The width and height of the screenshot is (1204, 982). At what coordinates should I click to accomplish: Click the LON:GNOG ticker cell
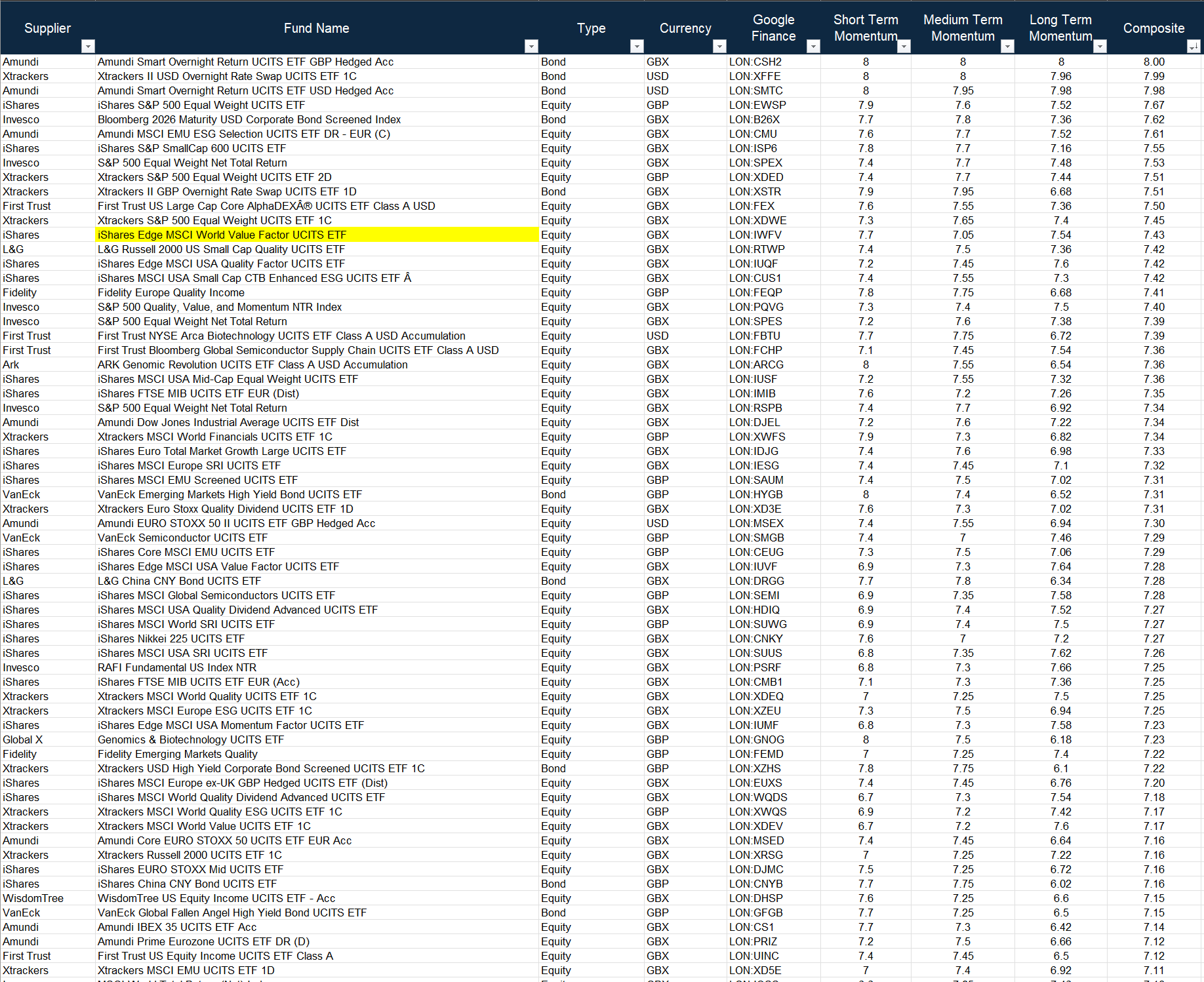click(773, 739)
